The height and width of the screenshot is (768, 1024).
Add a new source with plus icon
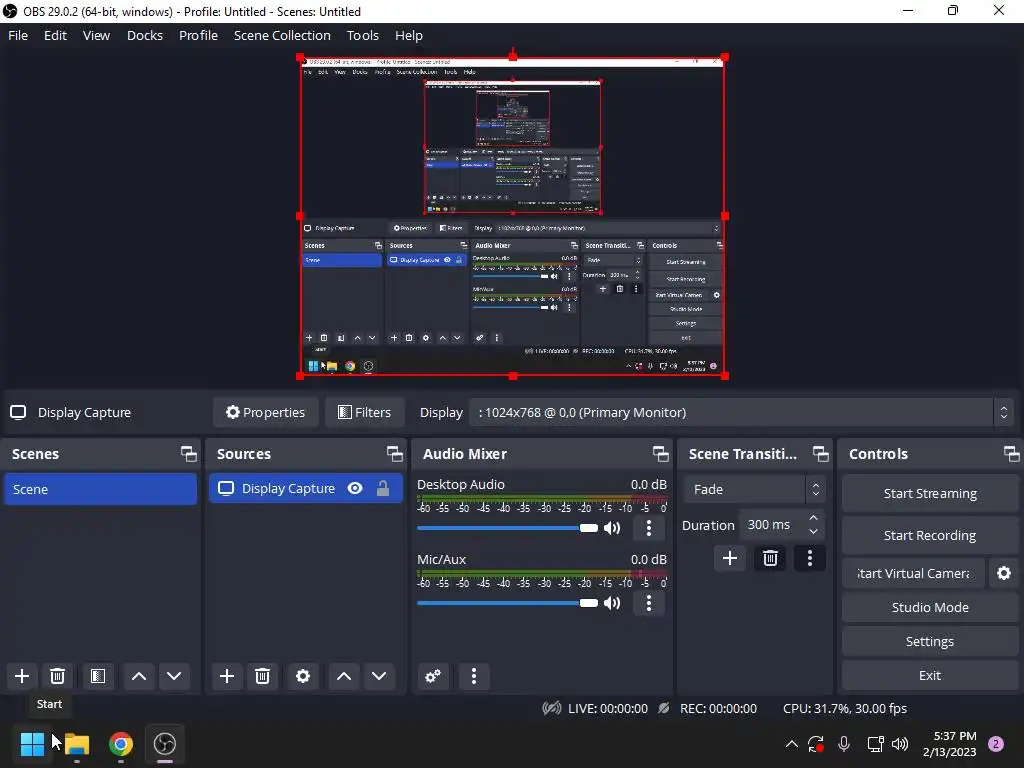tap(227, 676)
